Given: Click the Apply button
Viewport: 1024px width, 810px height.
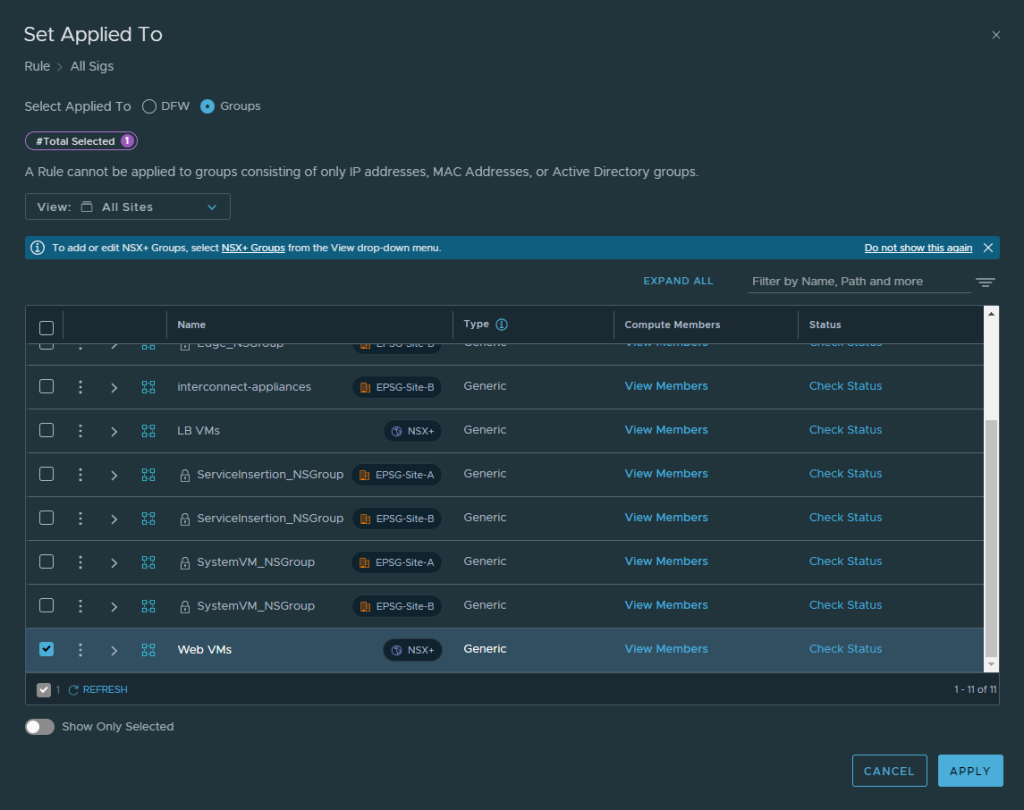Looking at the screenshot, I should click(x=970, y=771).
